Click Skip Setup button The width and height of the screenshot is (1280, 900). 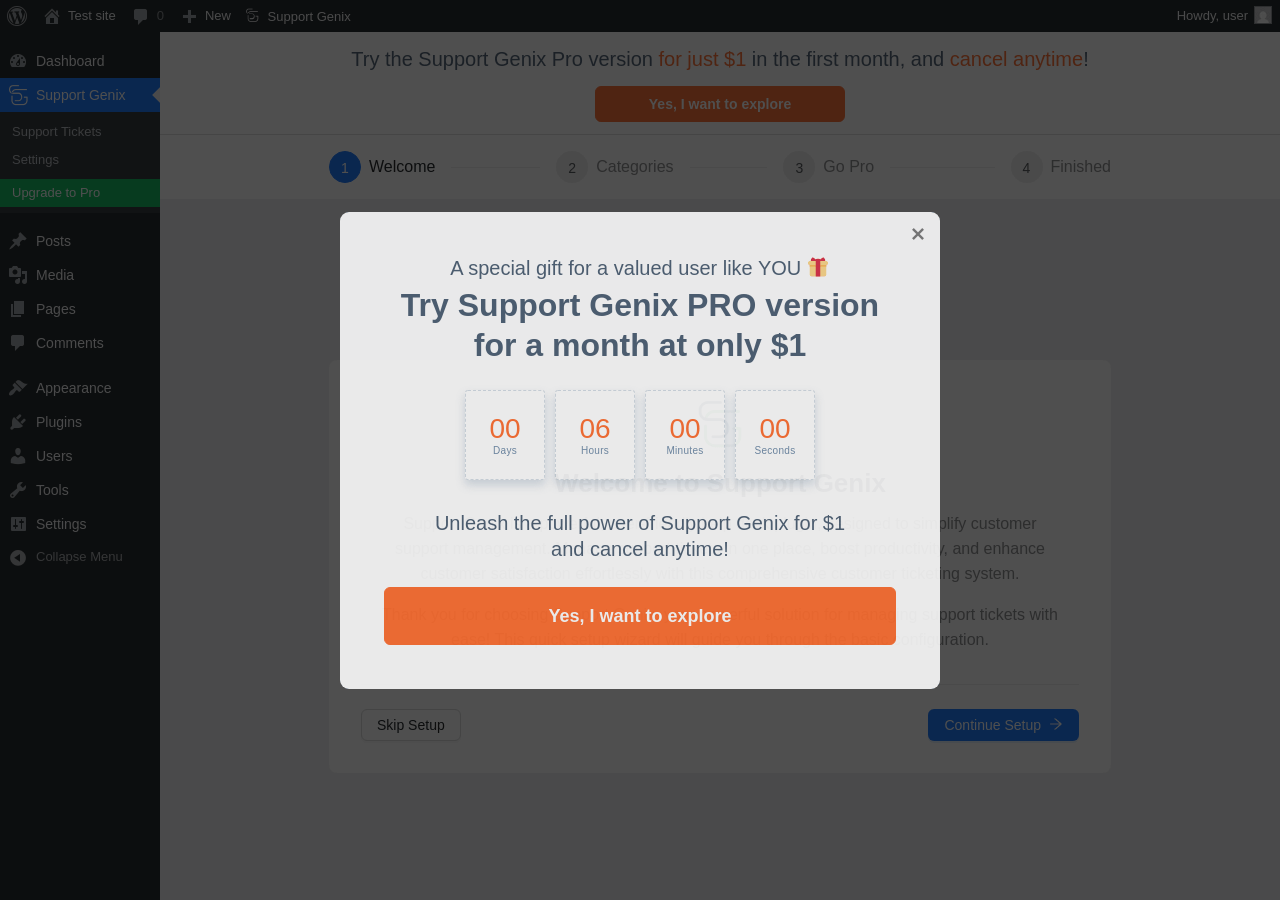coord(411,725)
